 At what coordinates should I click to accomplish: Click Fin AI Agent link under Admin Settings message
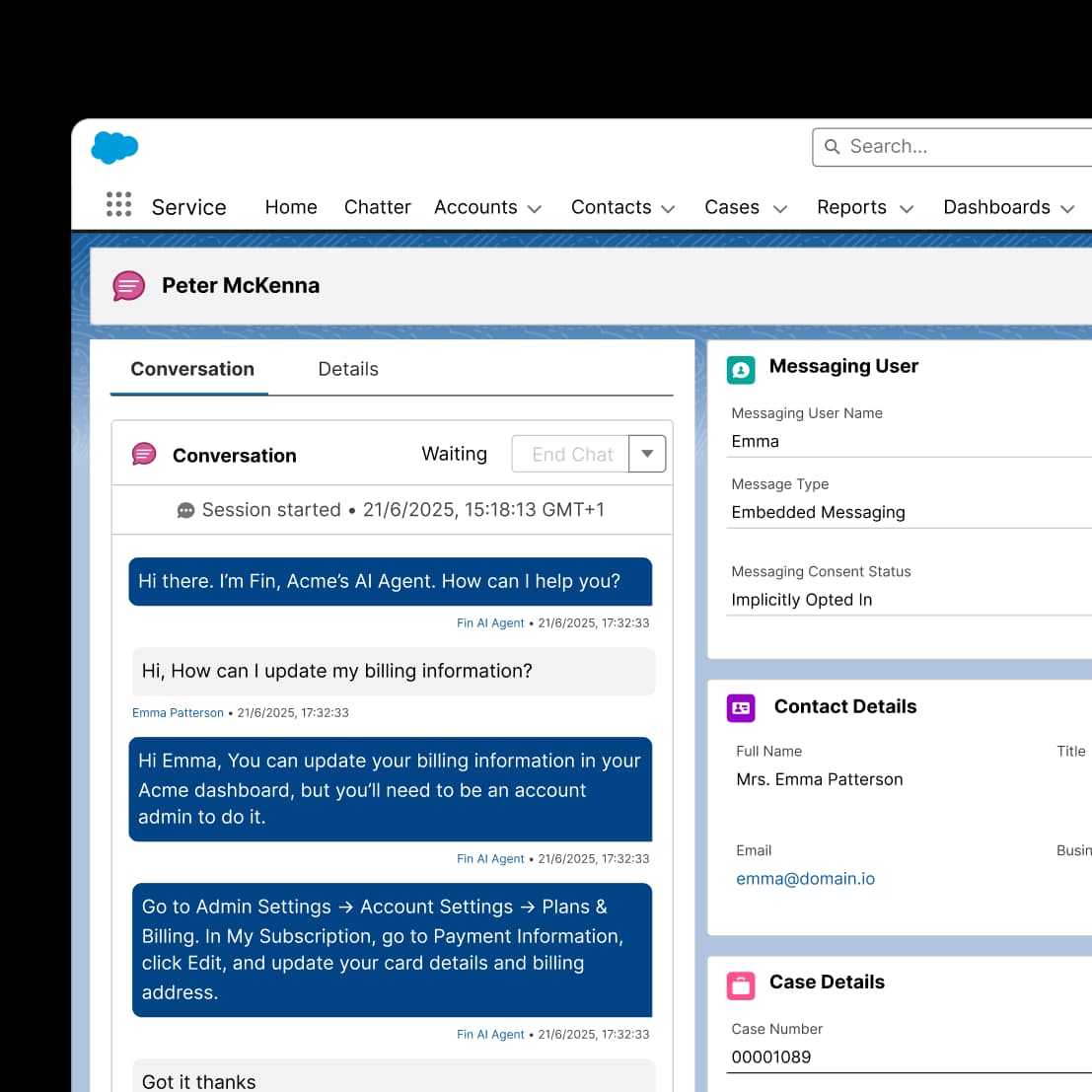point(490,1035)
